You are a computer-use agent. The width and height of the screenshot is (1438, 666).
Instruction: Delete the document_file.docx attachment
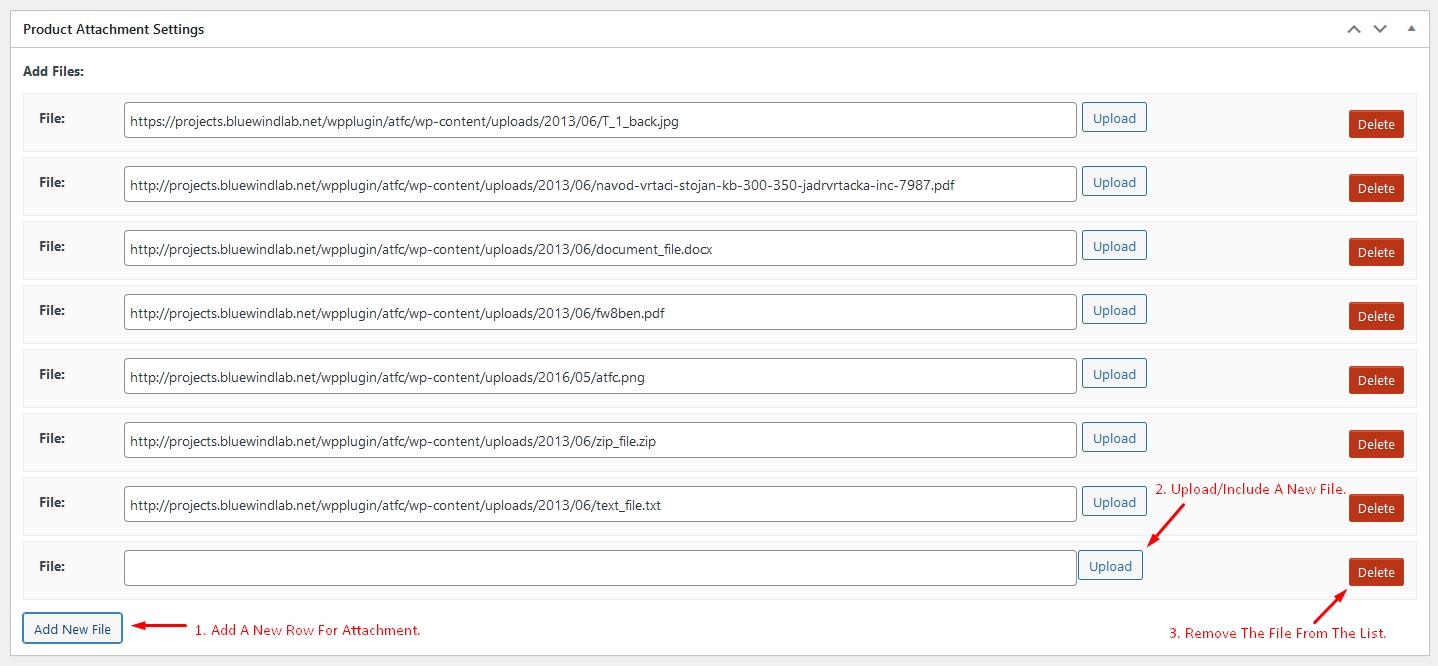1375,252
